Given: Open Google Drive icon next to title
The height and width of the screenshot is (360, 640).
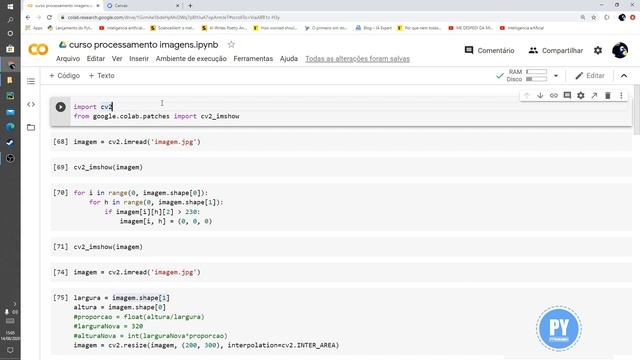Looking at the screenshot, I should click(62, 44).
